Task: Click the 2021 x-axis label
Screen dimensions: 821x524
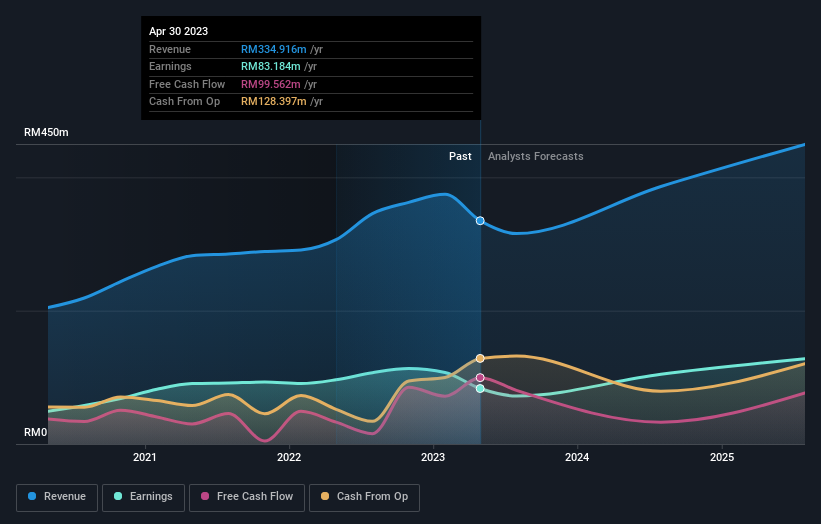Action: coord(145,458)
